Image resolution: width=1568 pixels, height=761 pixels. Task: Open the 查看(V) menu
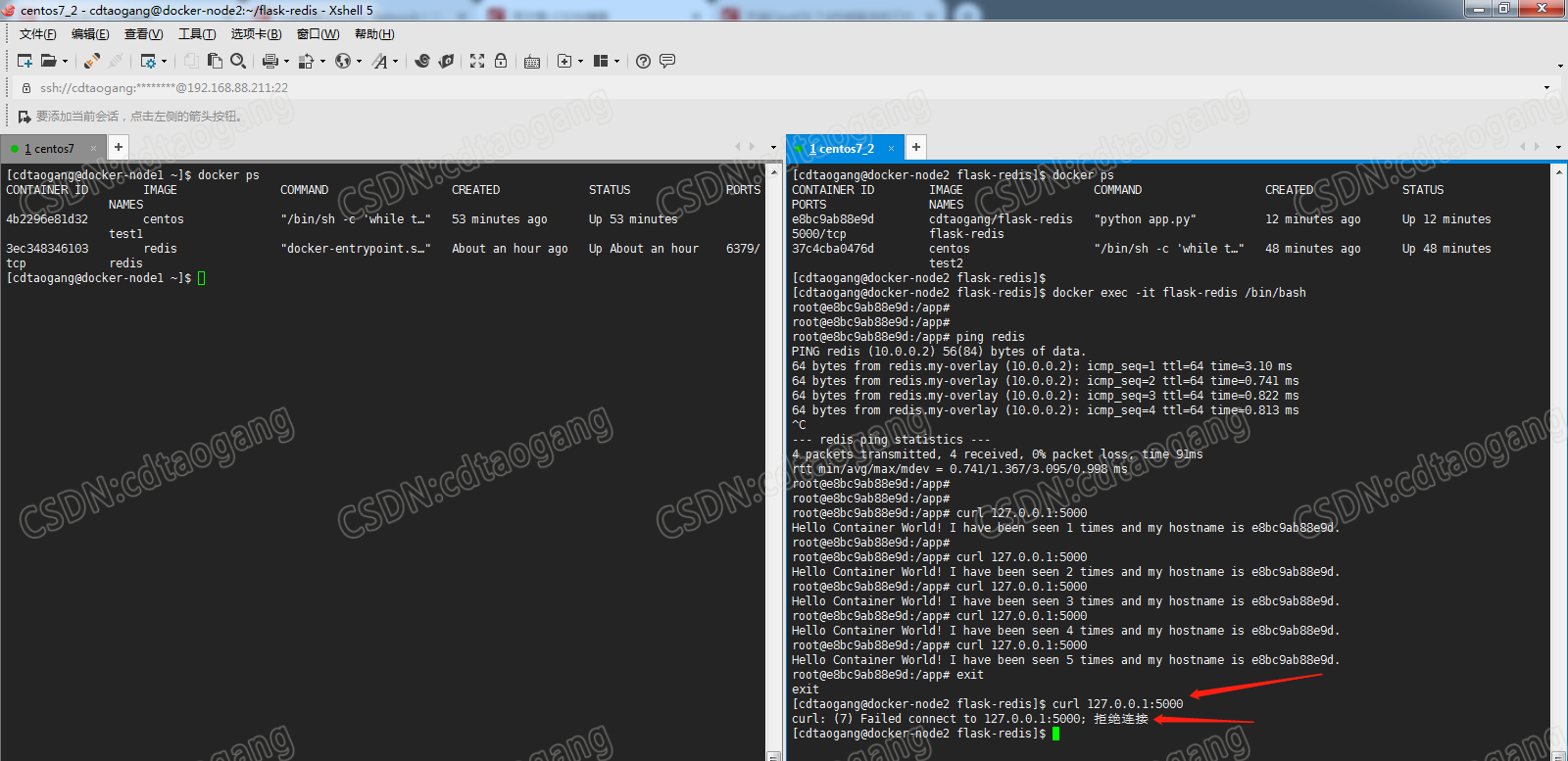point(143,34)
